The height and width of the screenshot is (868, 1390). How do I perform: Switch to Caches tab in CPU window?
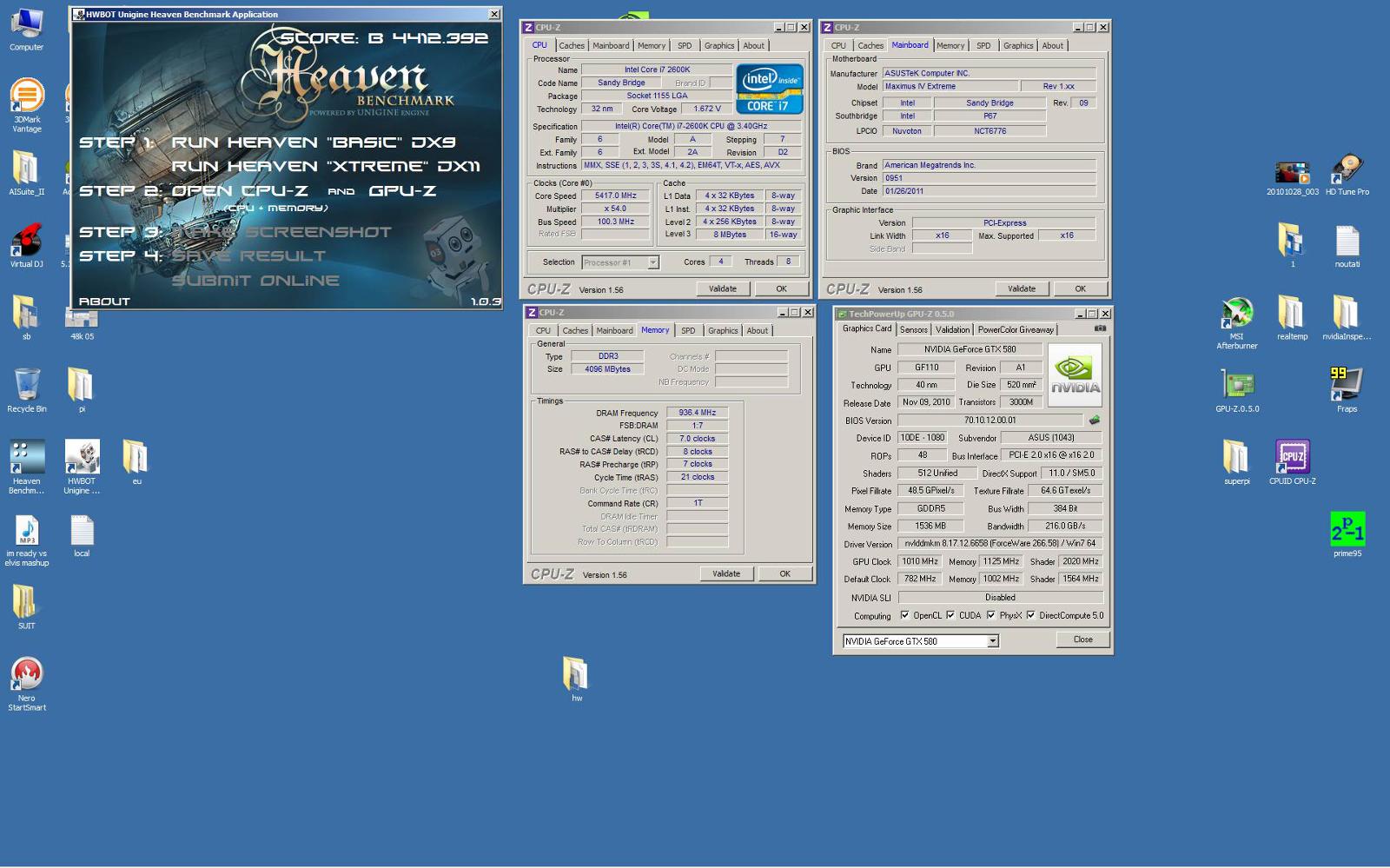pos(572,46)
